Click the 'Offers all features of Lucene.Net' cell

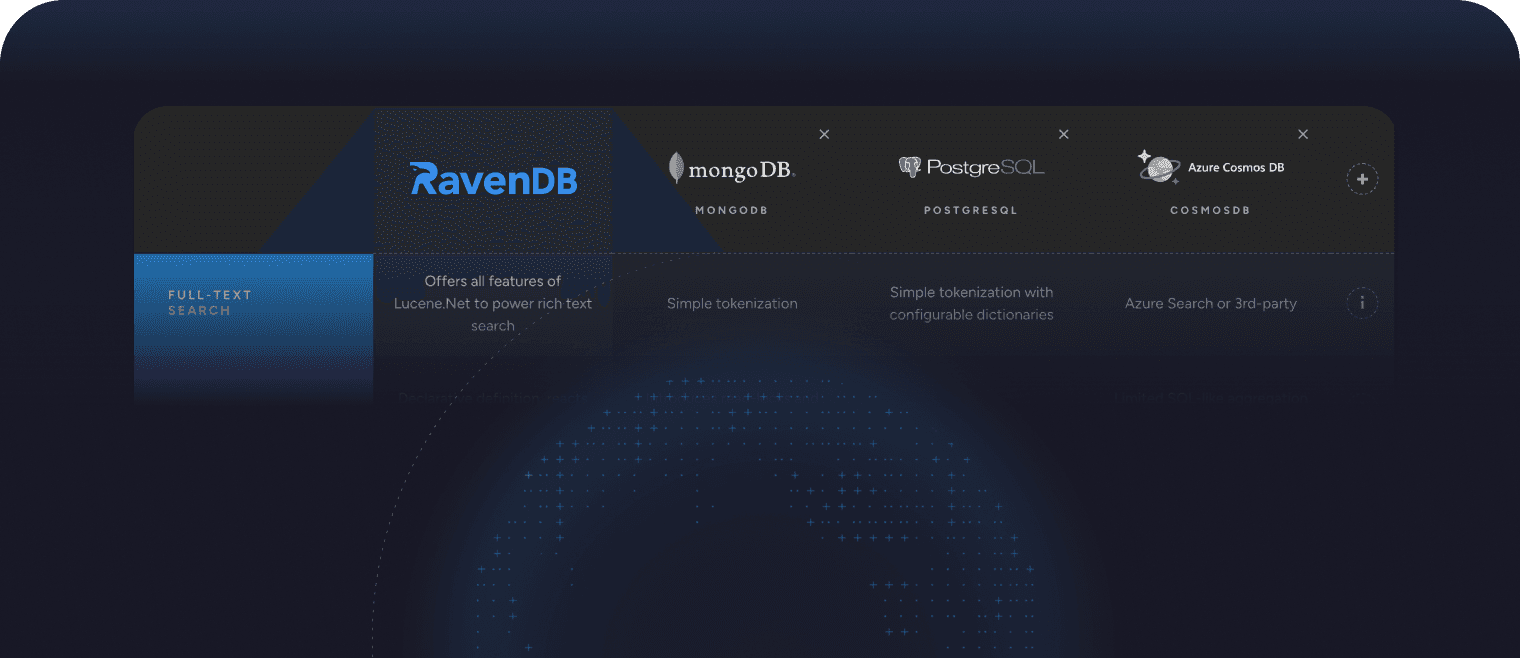(493, 303)
